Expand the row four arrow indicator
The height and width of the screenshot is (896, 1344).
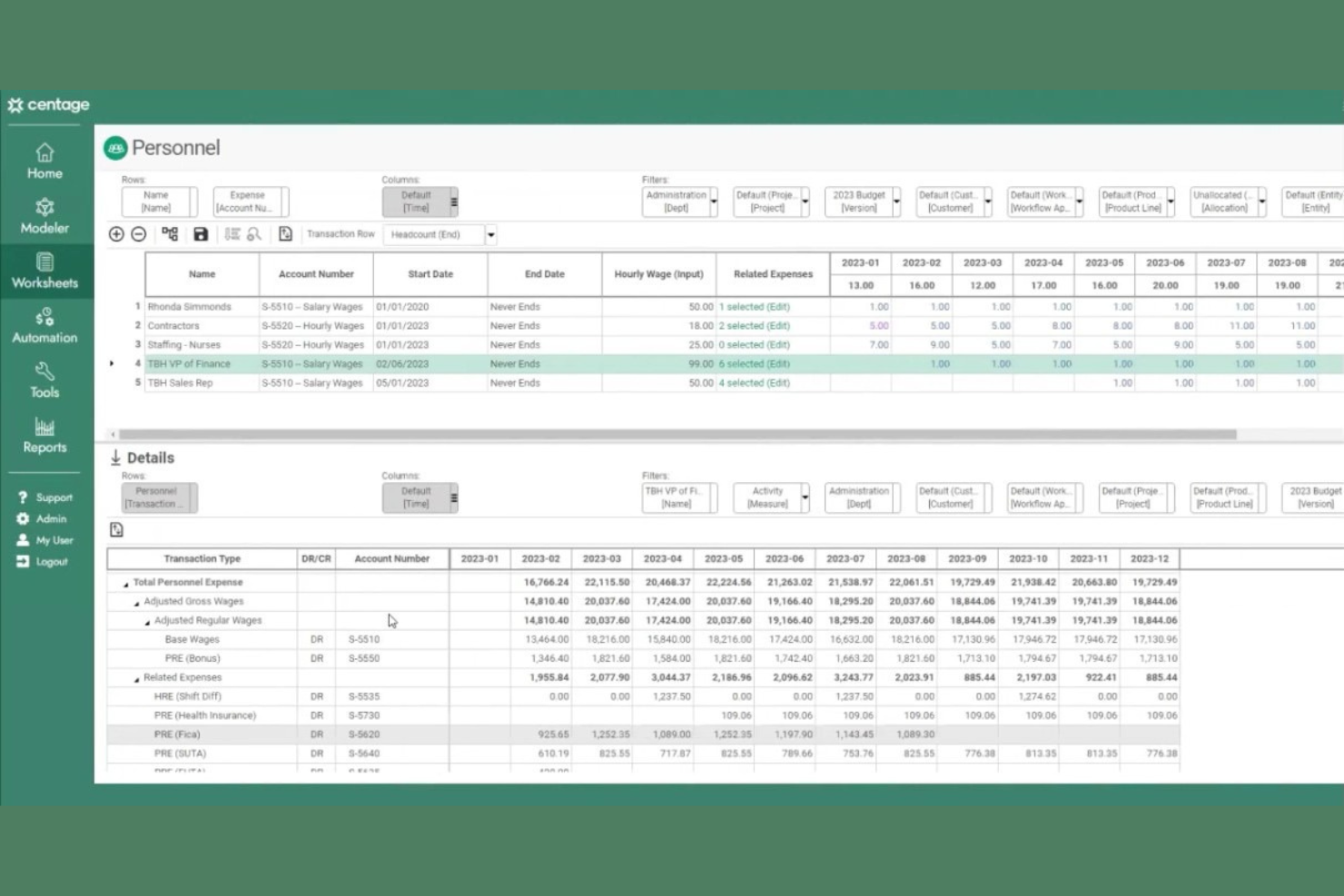click(x=111, y=363)
